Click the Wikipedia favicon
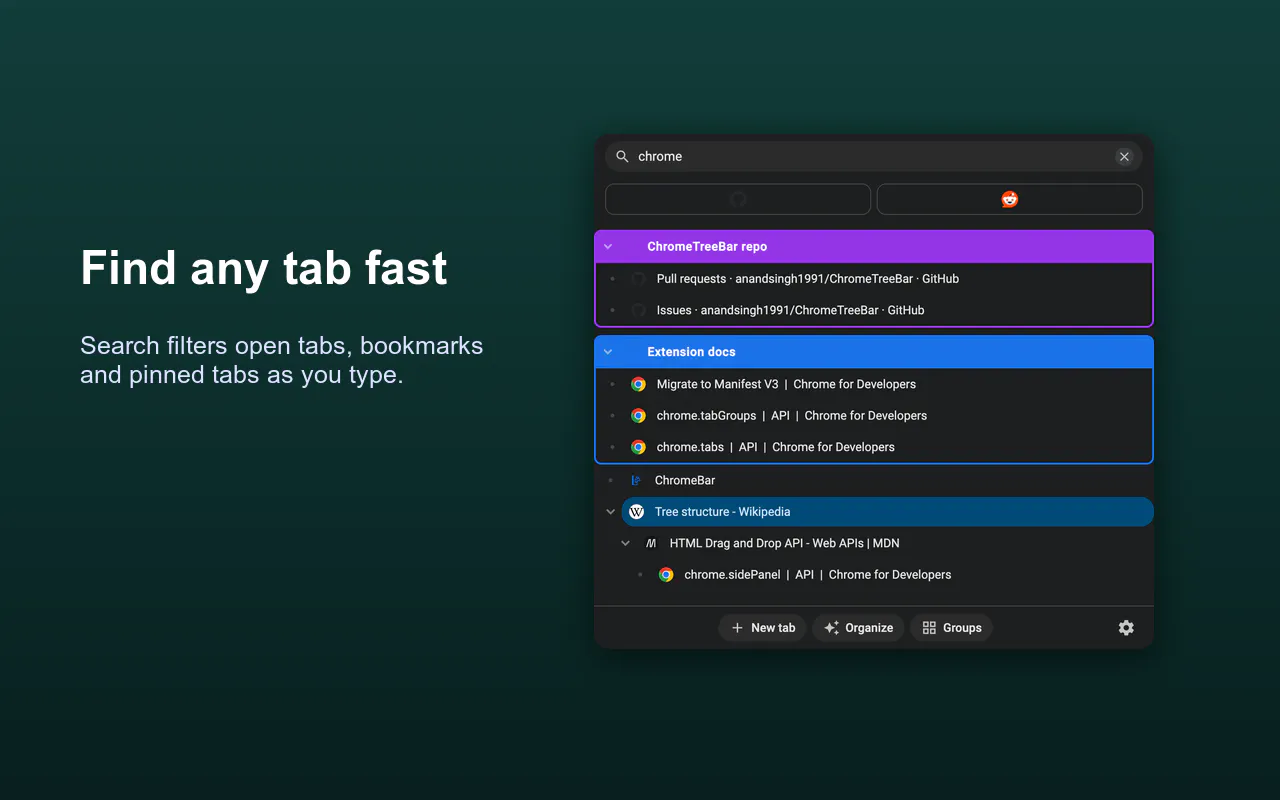The height and width of the screenshot is (800, 1280). click(636, 512)
